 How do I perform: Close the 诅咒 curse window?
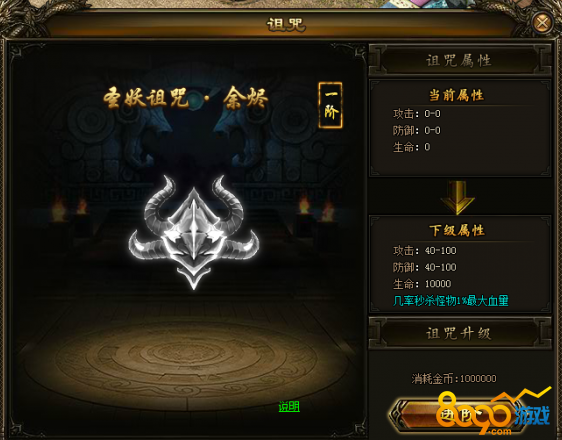(x=542, y=24)
